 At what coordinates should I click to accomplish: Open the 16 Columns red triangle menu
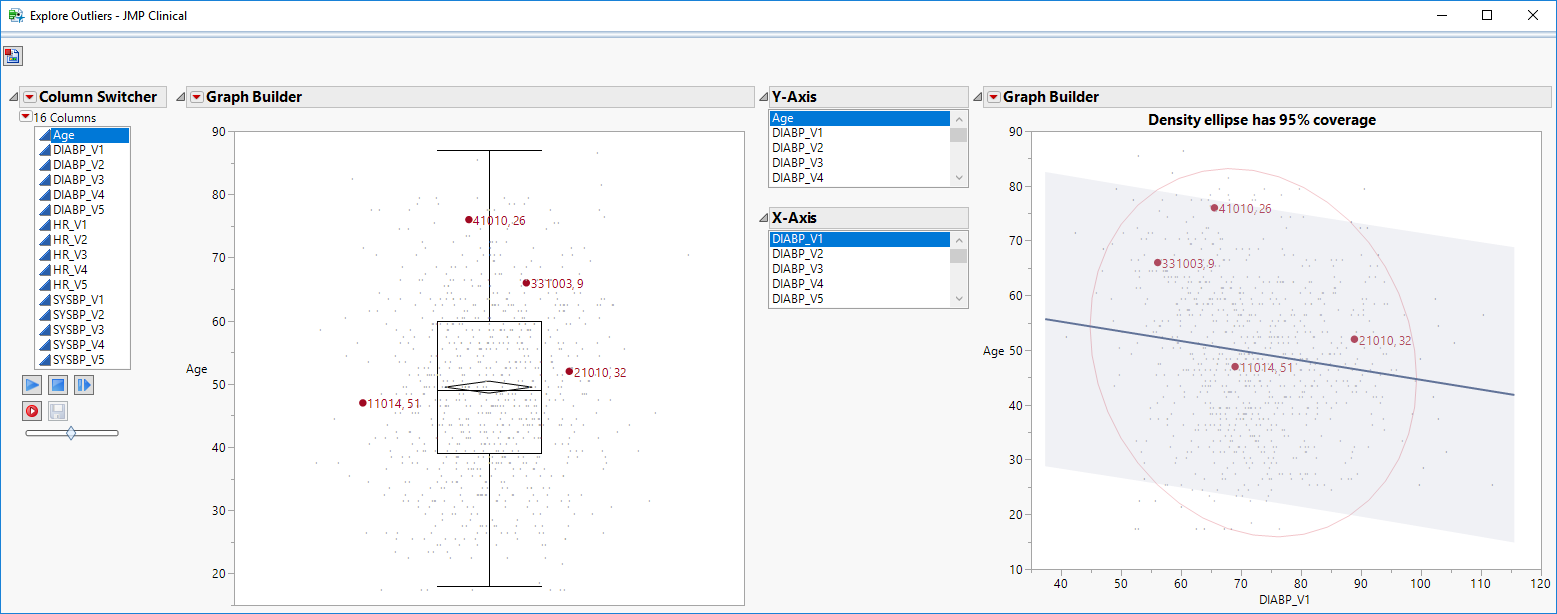[x=26, y=117]
